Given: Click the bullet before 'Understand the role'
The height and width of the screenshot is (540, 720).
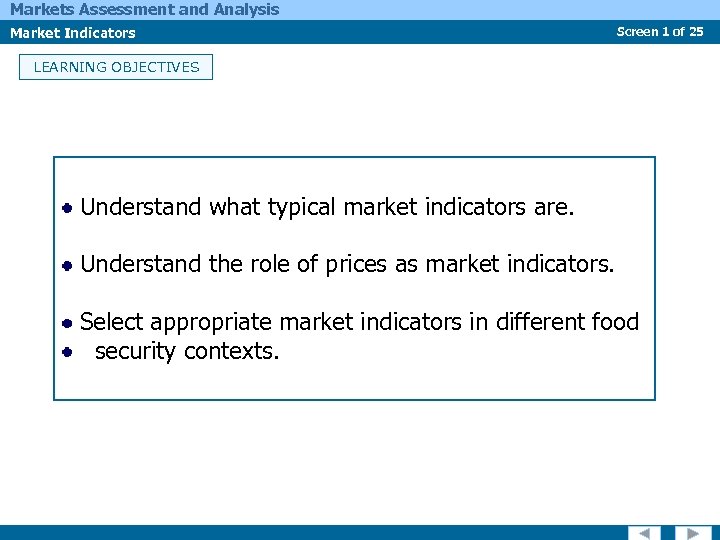Looking at the screenshot, I should tap(67, 265).
